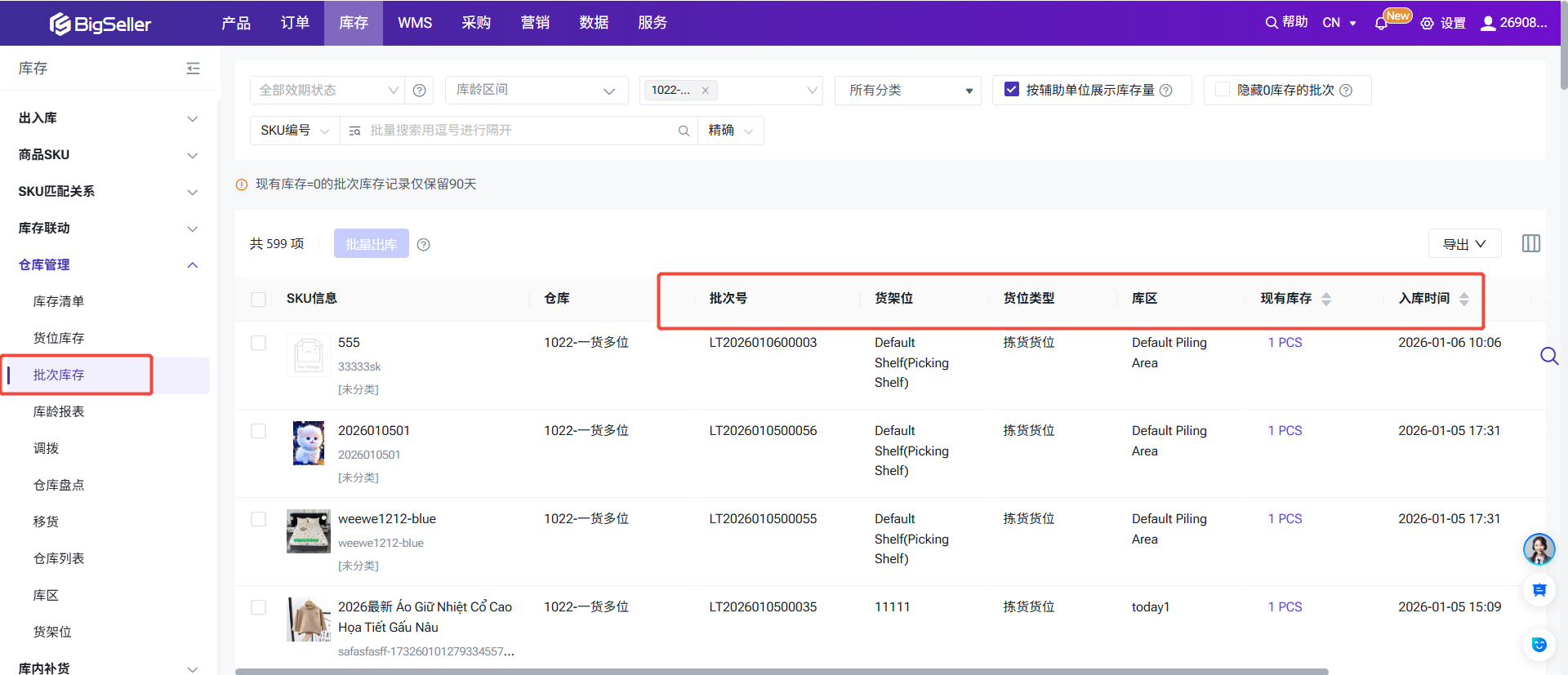Image resolution: width=1568 pixels, height=675 pixels.
Task: Open the customer service avatar icon
Action: coord(1539,549)
